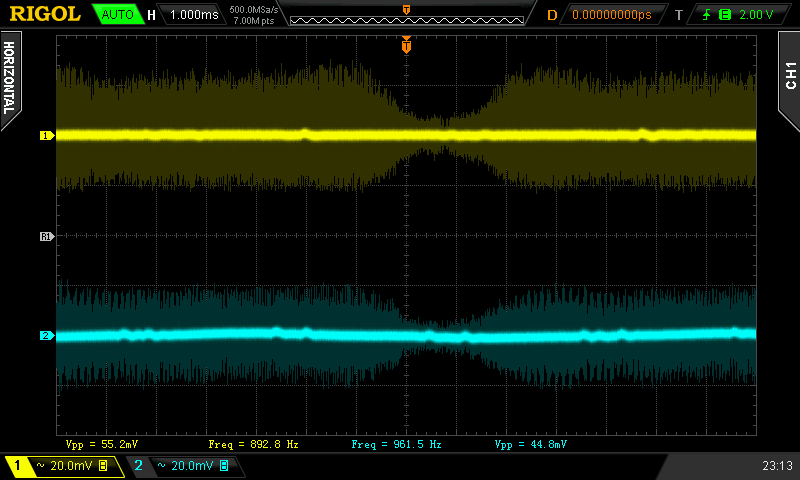Click the 7.00M pts memory depth readout
The width and height of the screenshot is (800, 480).
coord(254,21)
